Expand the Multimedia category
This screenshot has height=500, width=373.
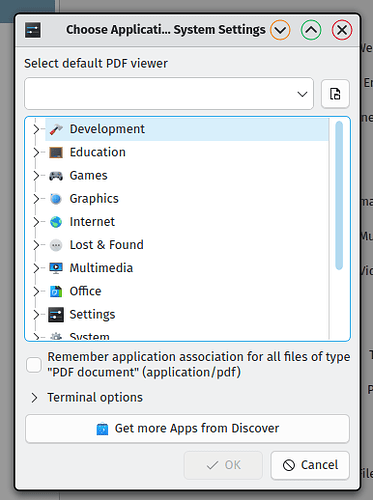tap(36, 268)
